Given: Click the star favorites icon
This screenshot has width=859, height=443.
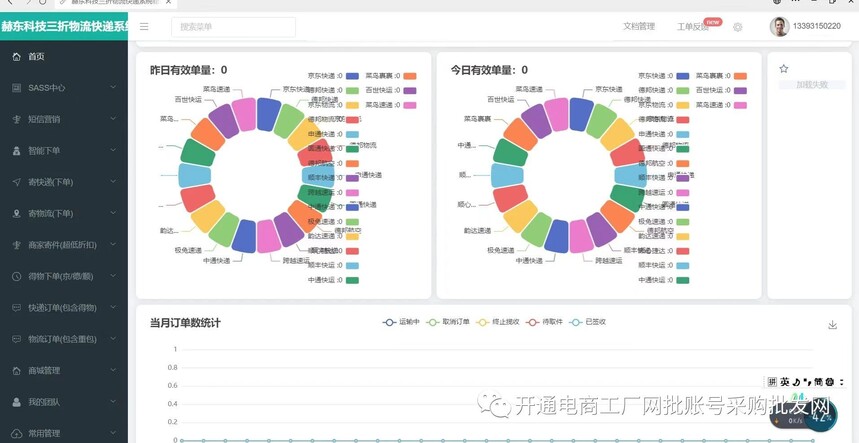Looking at the screenshot, I should pos(783,68).
